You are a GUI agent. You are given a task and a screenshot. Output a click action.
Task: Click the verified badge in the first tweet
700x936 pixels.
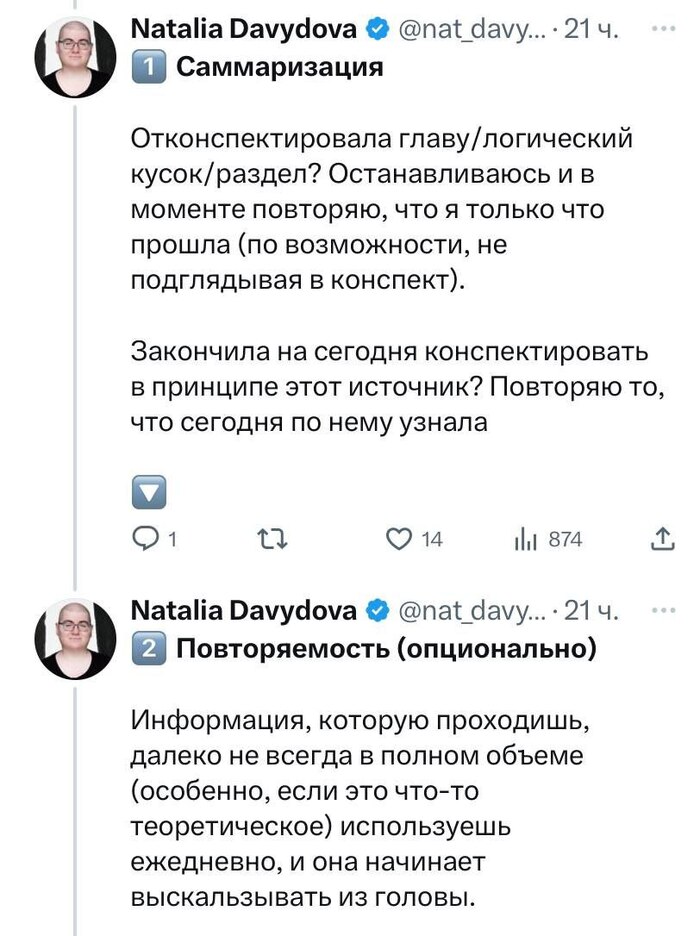(377, 31)
